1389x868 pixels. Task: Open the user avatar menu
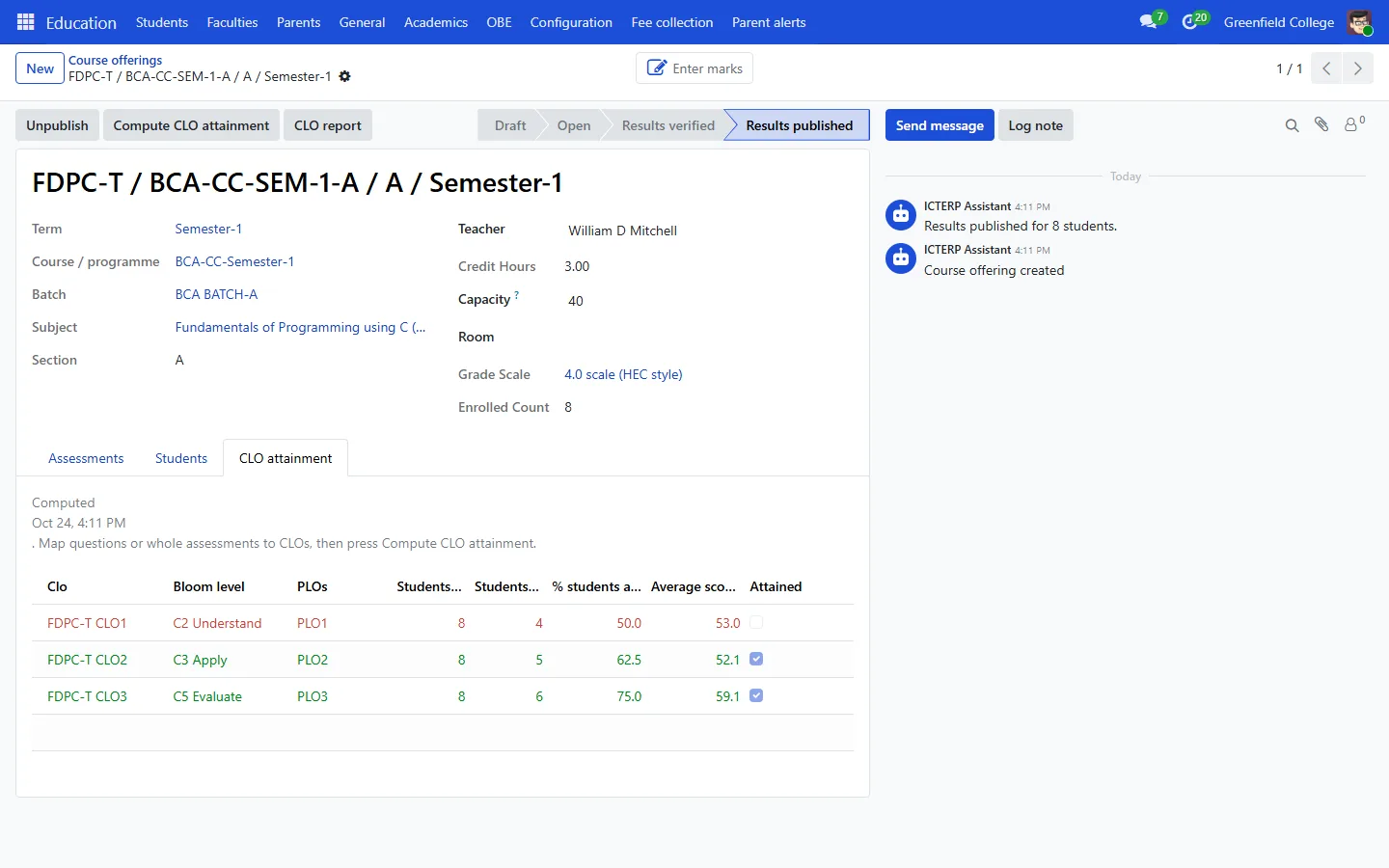1359,22
